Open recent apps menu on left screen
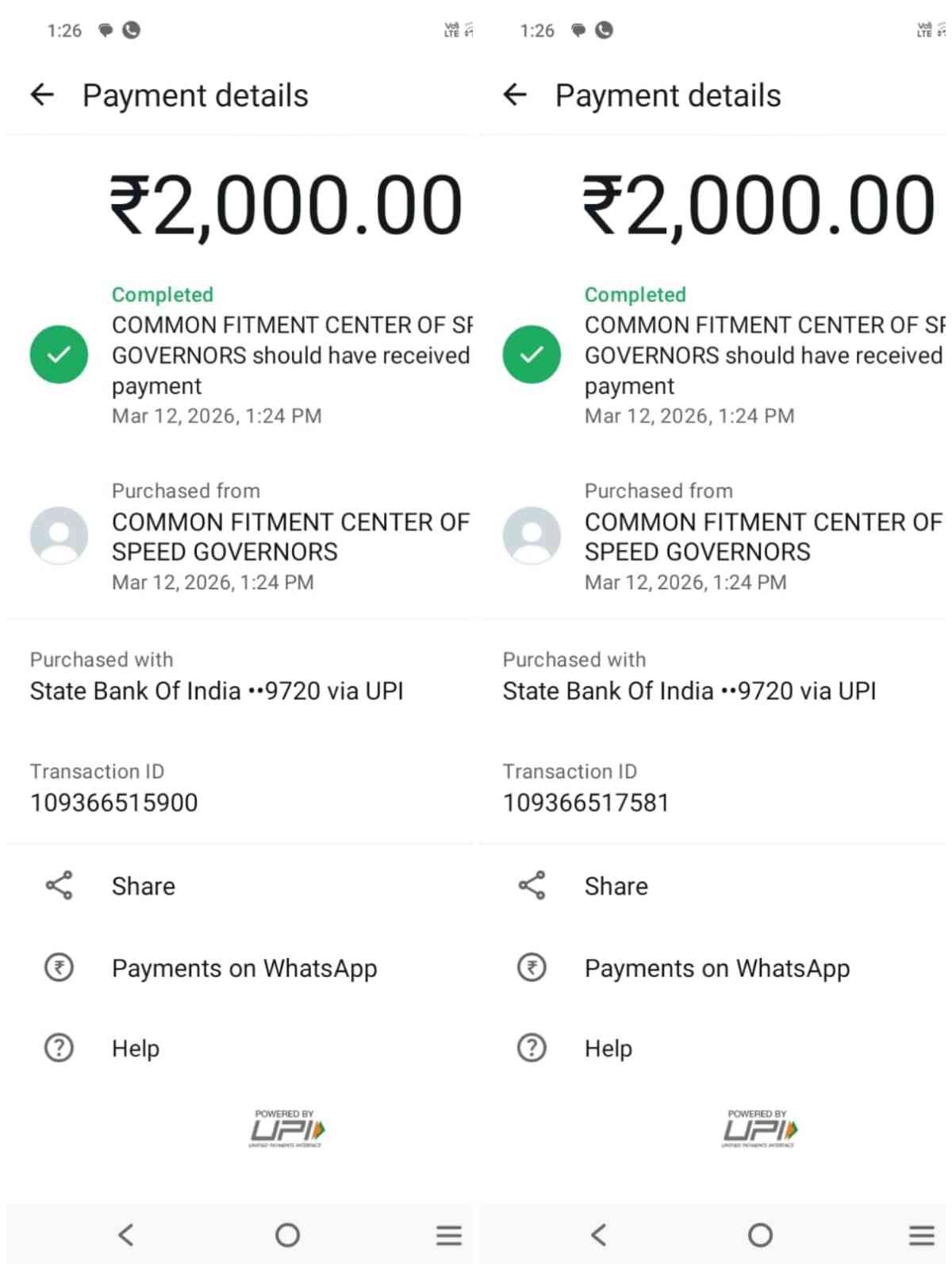The width and height of the screenshot is (952, 1270). (x=448, y=1235)
